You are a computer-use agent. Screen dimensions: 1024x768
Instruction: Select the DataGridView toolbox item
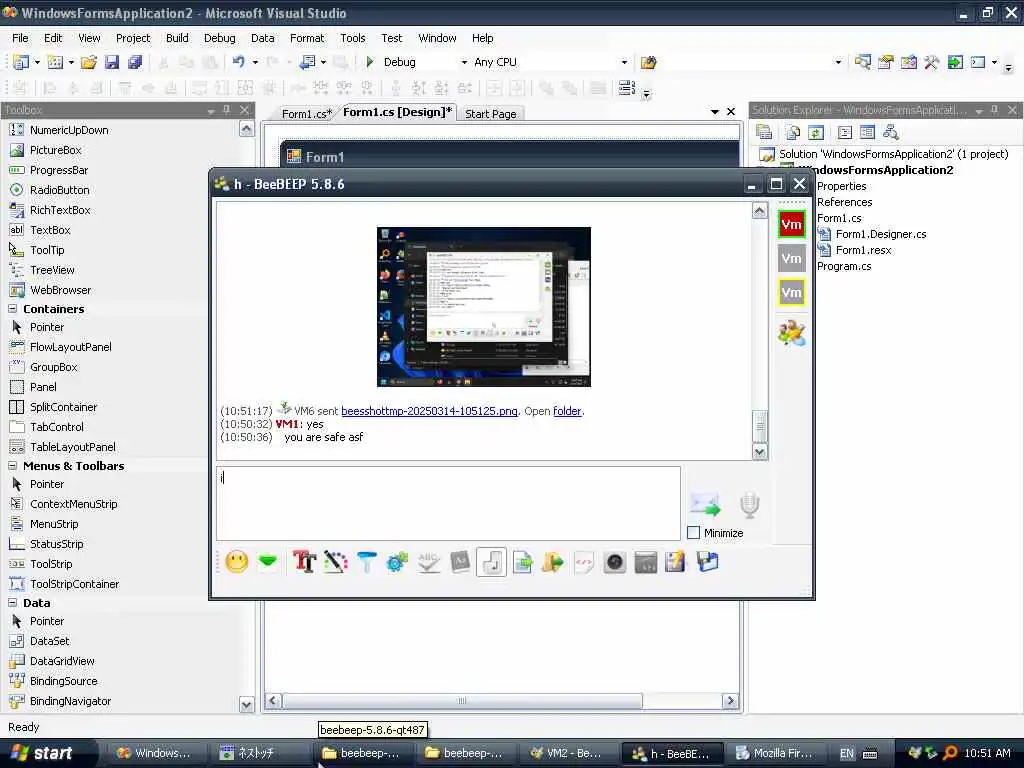coord(62,661)
